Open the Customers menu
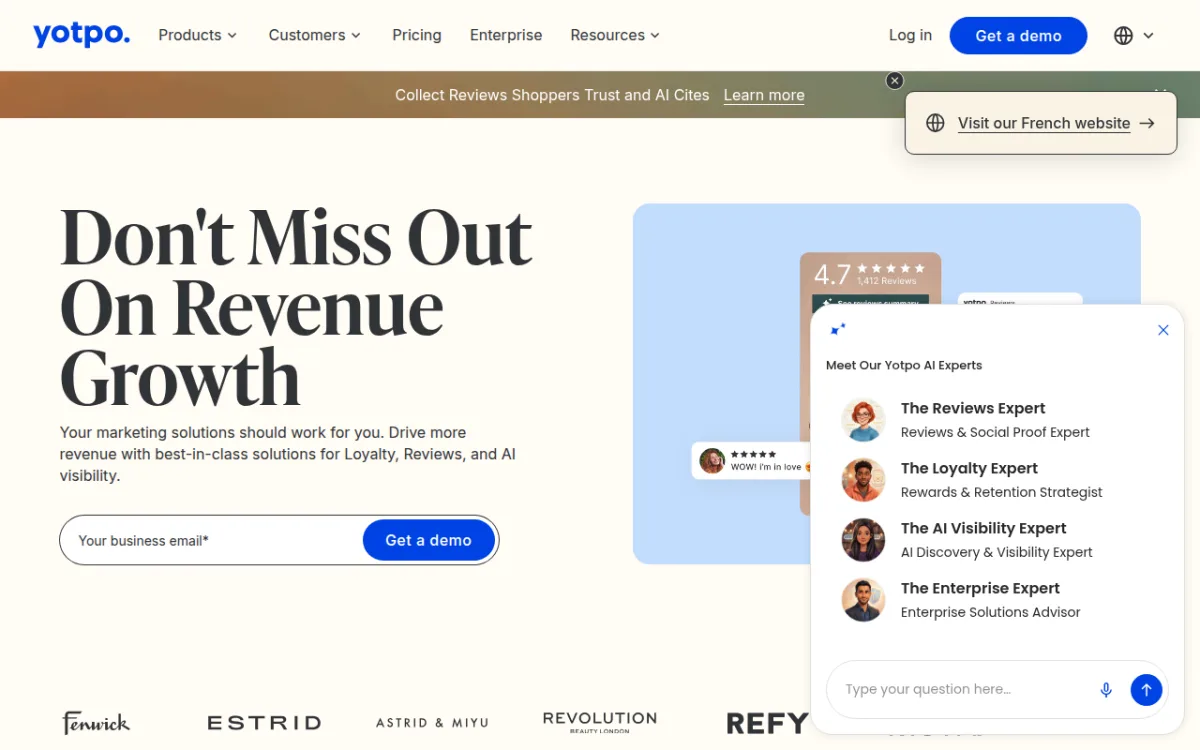Viewport: 1200px width, 750px height. (314, 35)
